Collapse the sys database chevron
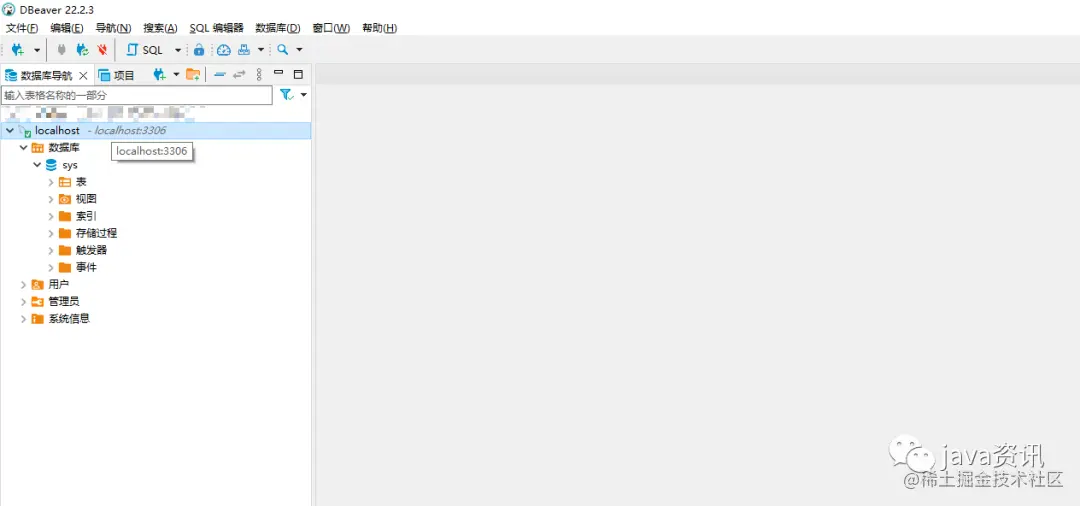This screenshot has width=1080, height=506. coord(37,165)
